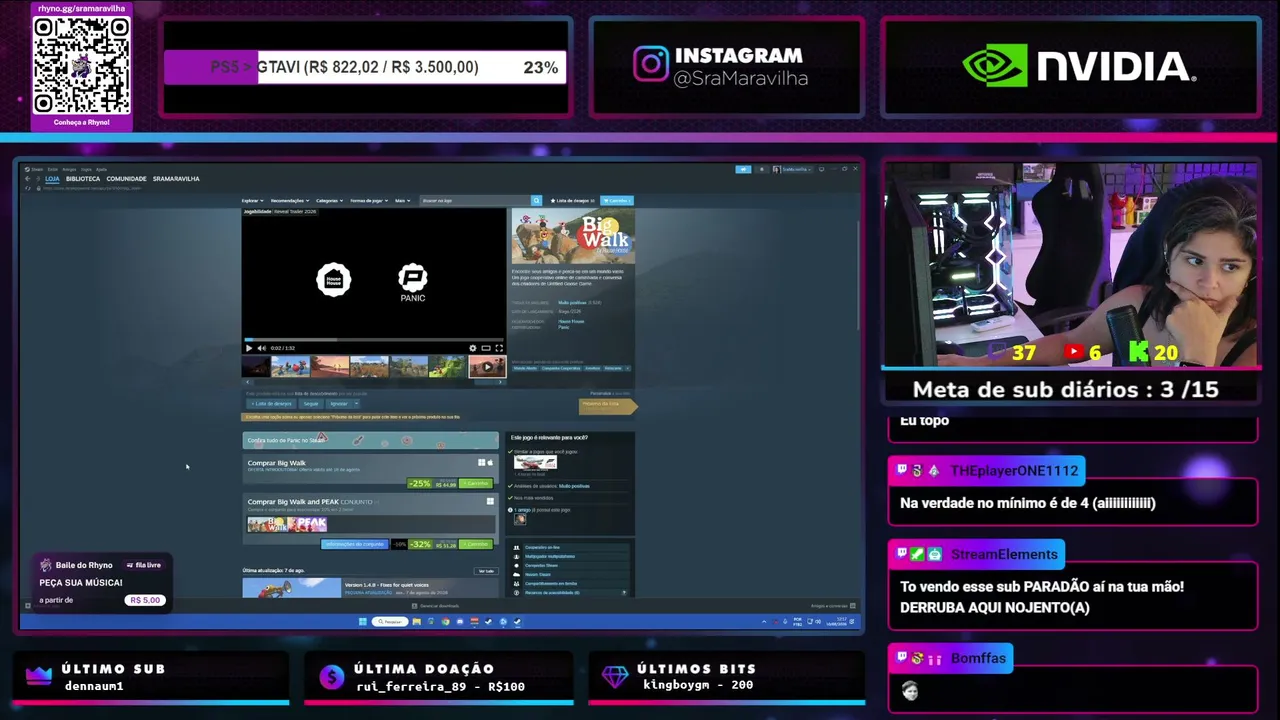
Task: Open the Ajuda menu
Action: pos(101,169)
